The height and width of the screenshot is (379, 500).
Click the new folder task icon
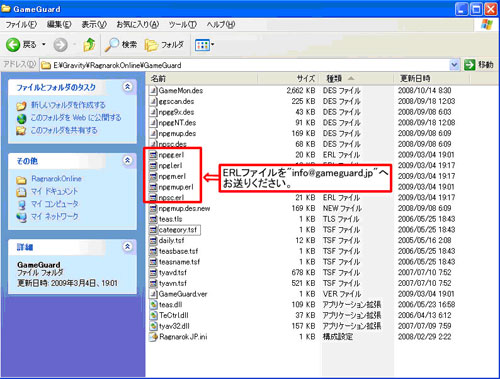[x=21, y=106]
